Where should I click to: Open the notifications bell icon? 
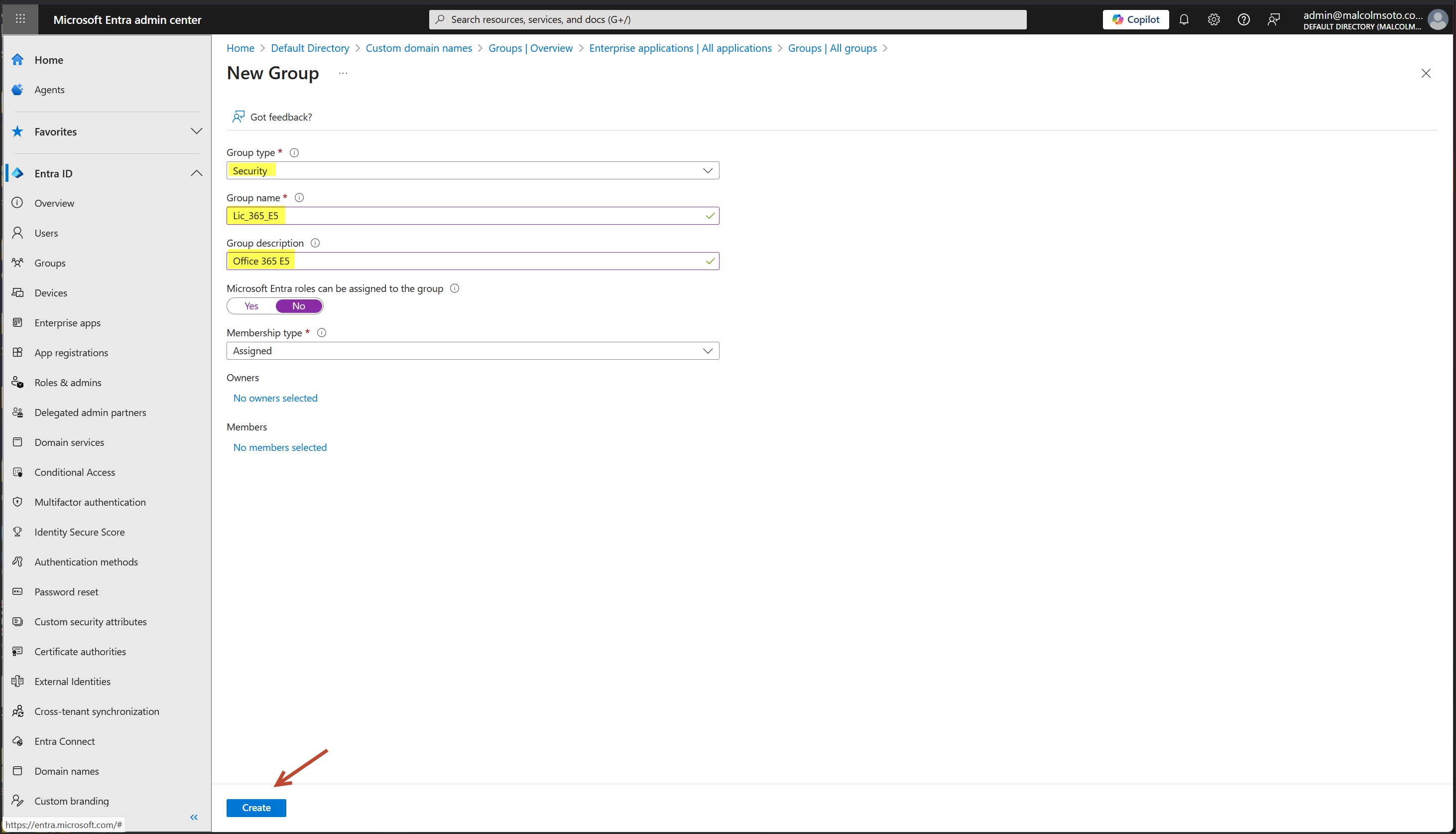1184,19
